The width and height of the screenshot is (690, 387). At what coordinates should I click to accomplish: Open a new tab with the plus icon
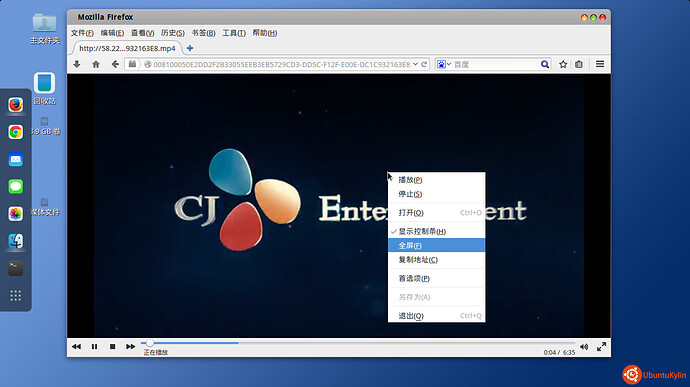pyautogui.click(x=190, y=48)
